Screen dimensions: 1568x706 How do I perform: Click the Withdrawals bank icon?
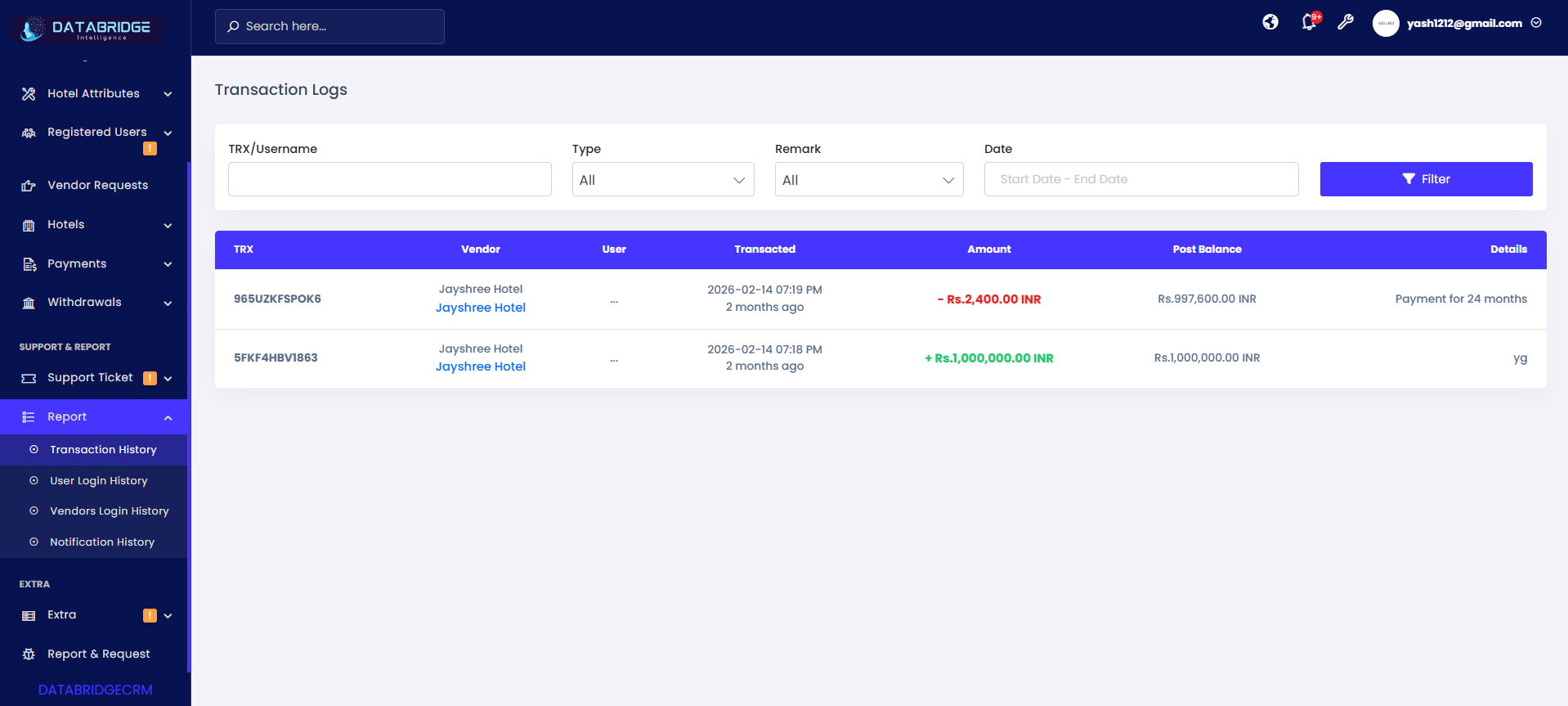29,303
